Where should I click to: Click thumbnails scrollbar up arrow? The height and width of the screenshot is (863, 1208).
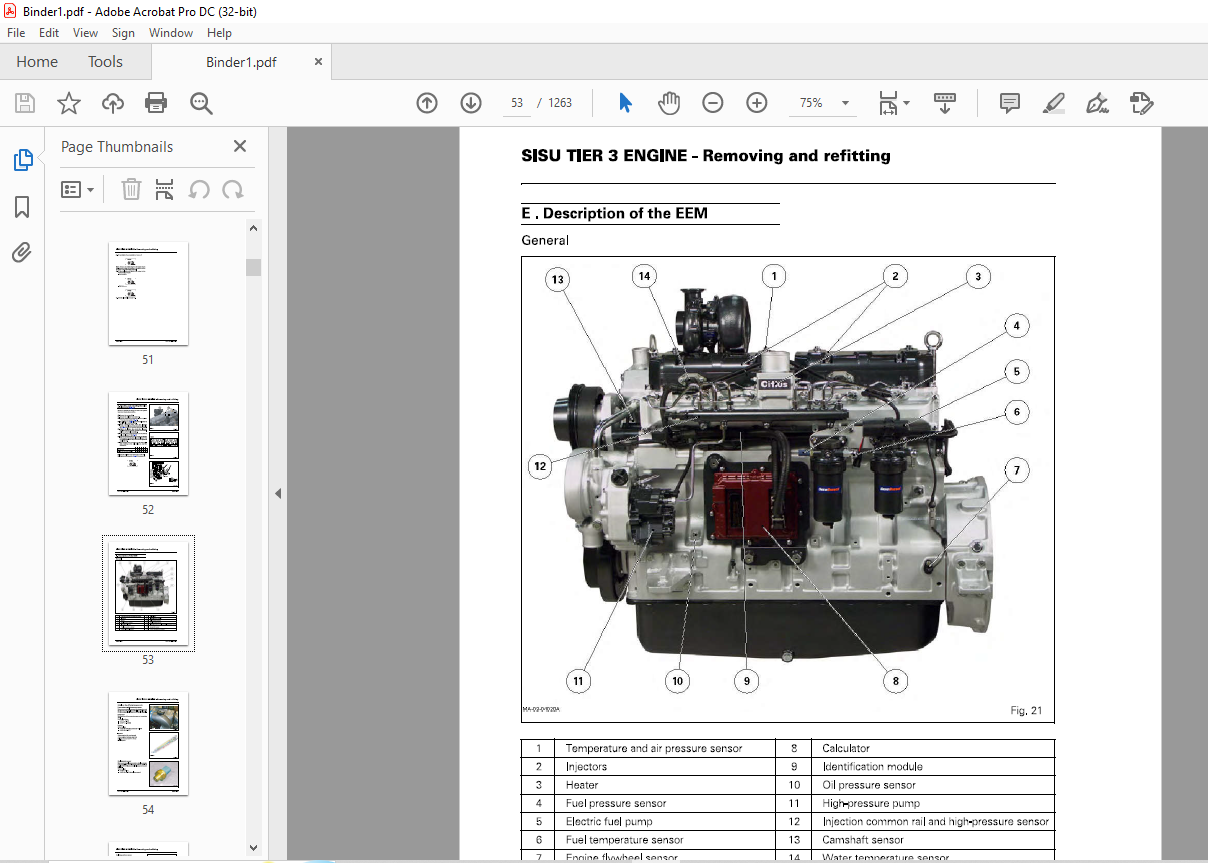(x=254, y=229)
